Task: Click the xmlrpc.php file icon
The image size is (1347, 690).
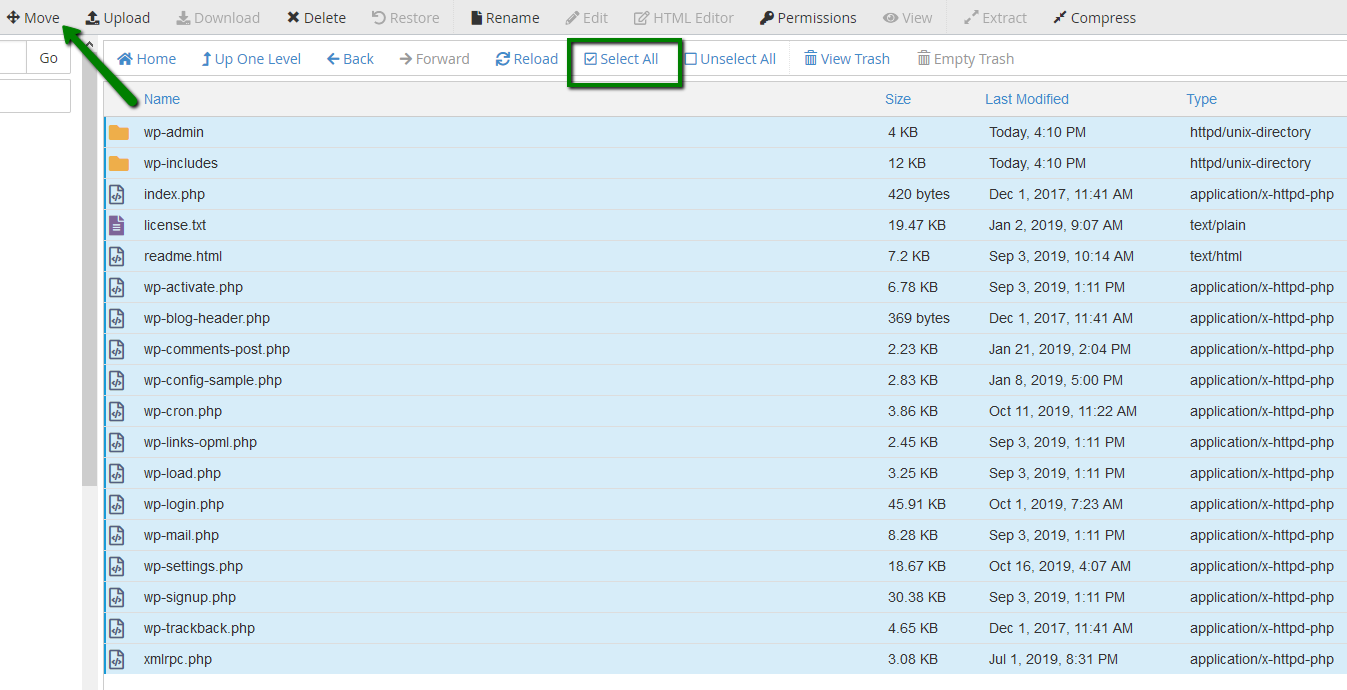Action: (x=117, y=659)
